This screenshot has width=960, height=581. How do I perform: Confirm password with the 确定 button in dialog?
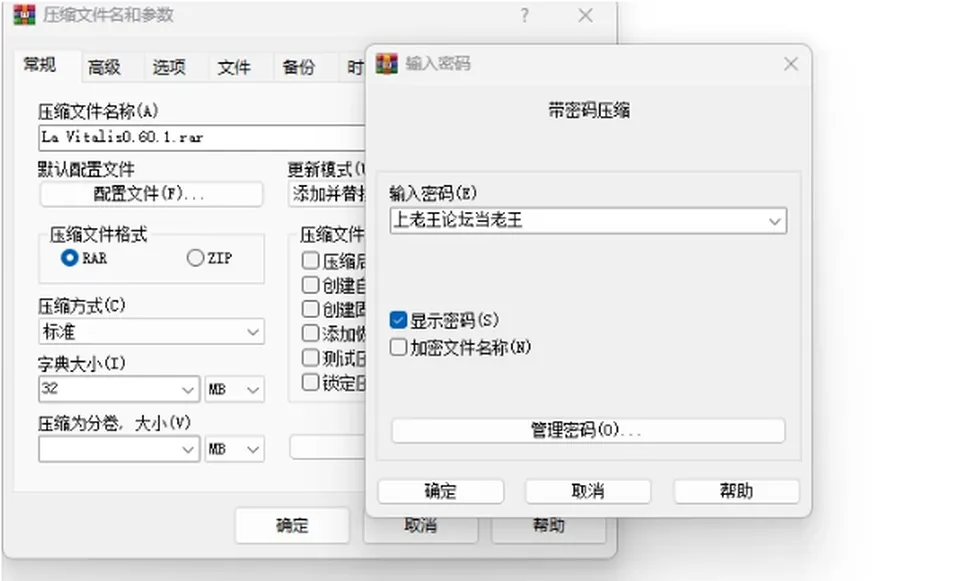[441, 491]
